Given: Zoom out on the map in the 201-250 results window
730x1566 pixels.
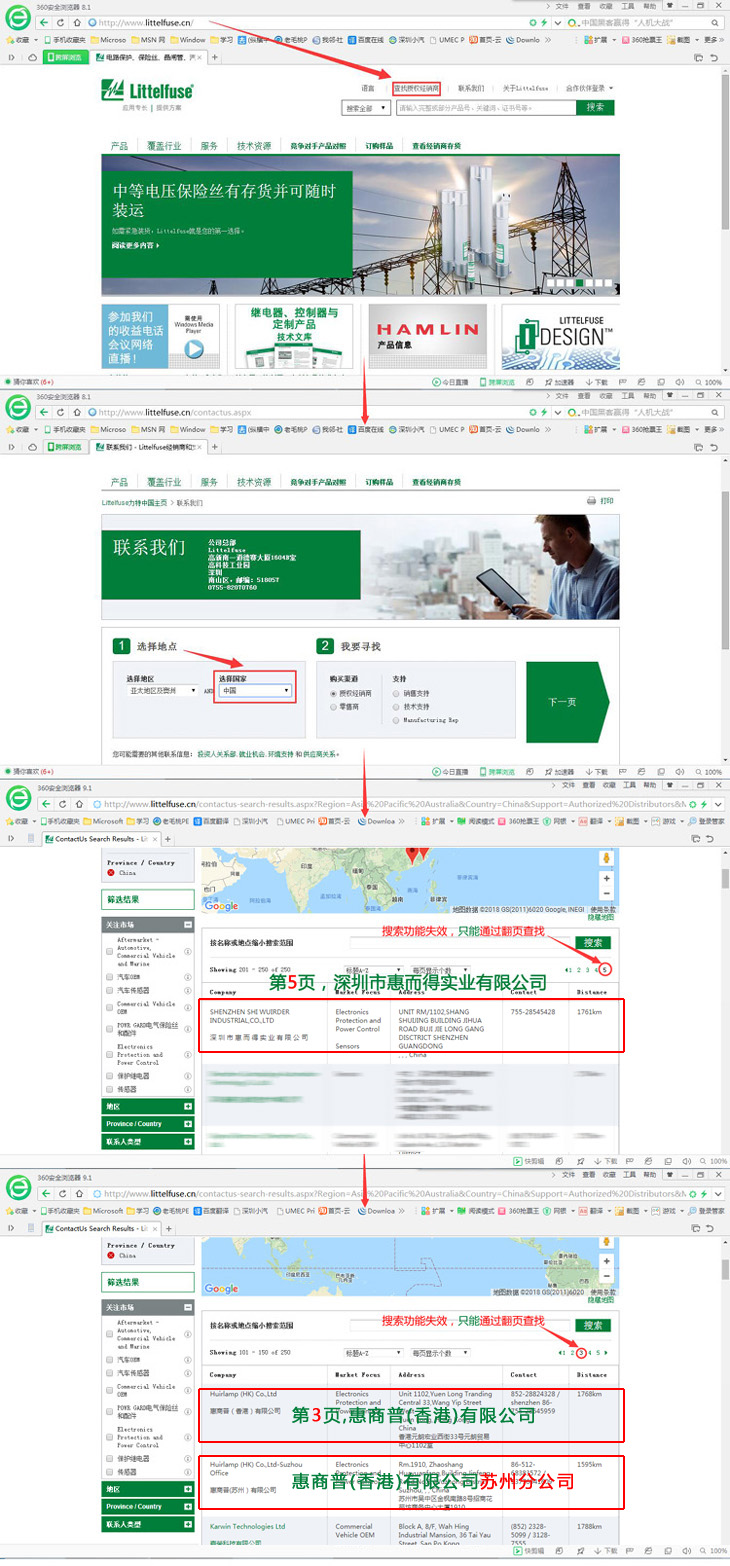Looking at the screenshot, I should (x=606, y=894).
